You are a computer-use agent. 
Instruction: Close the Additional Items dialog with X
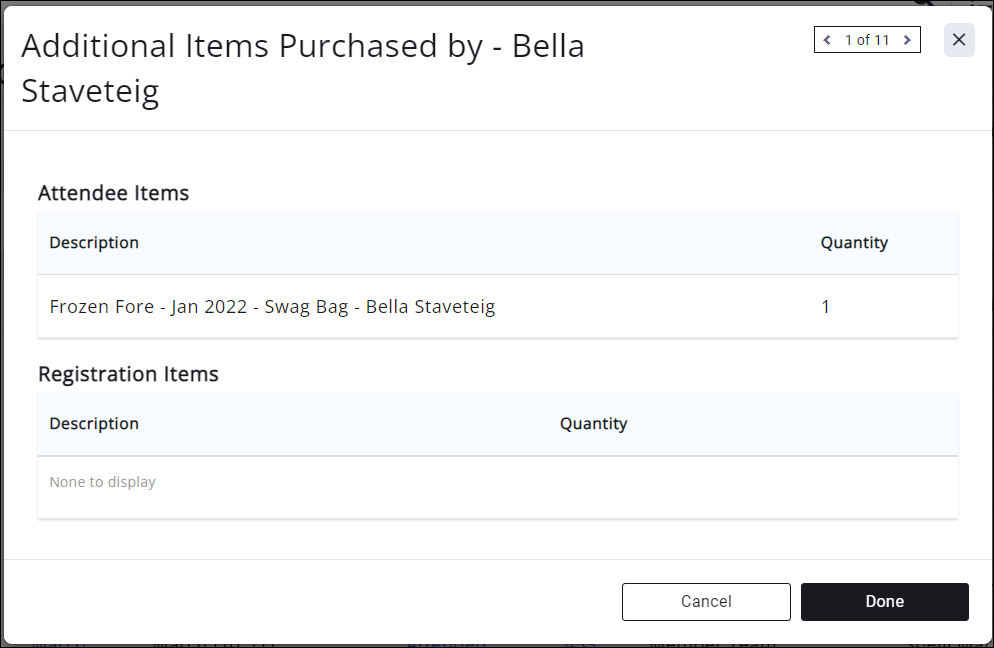pos(958,40)
